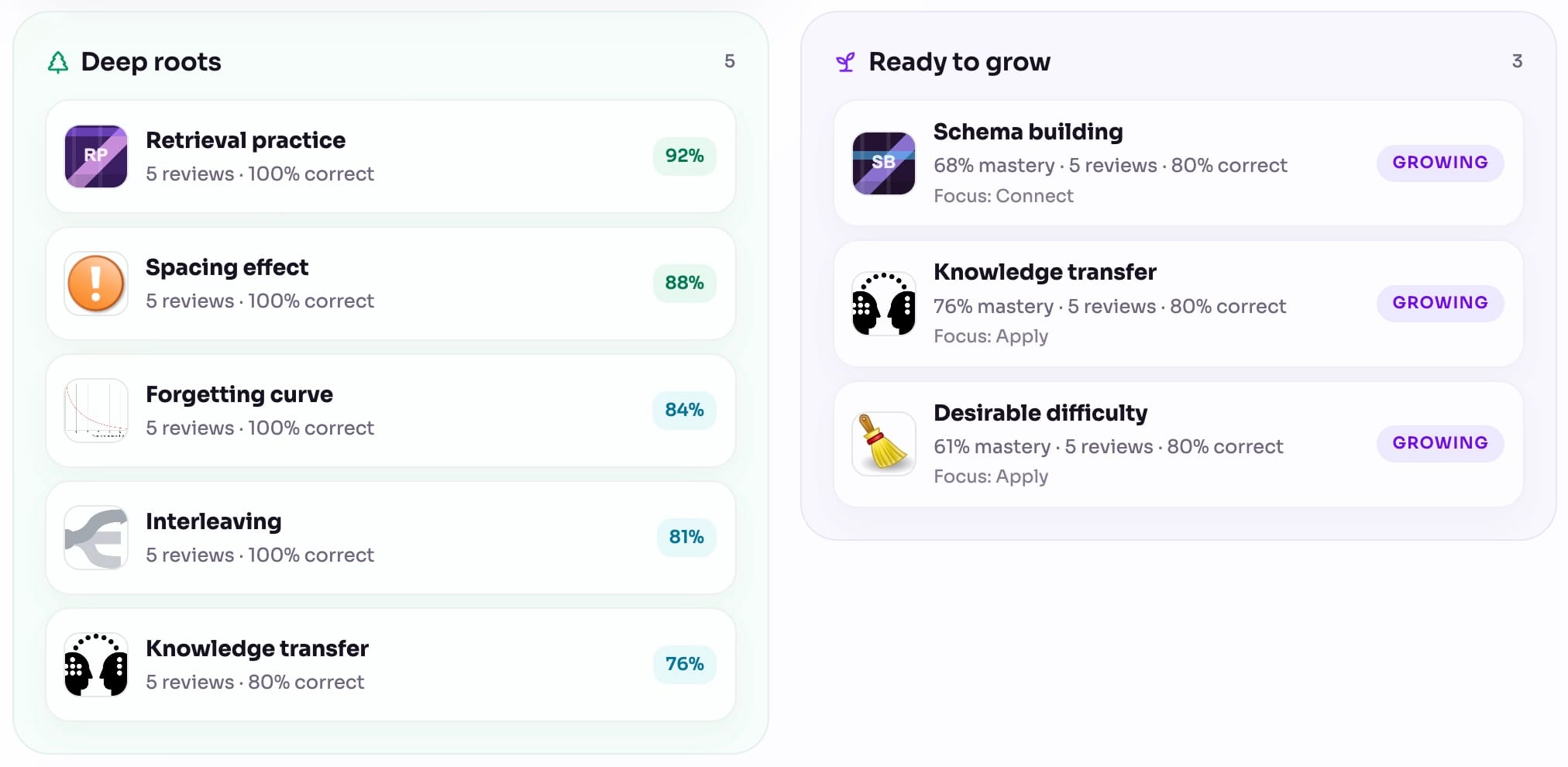The height and width of the screenshot is (767, 1568).
Task: Click the Interleaving merge-arrows icon
Action: coord(96,538)
